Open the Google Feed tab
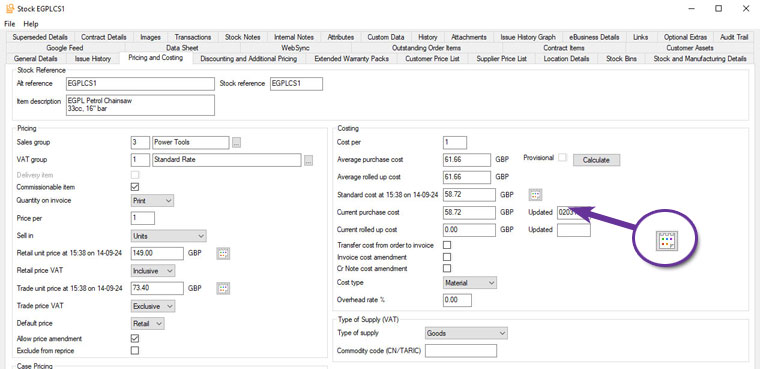Viewport: 760px width, 369px height. click(x=64, y=48)
